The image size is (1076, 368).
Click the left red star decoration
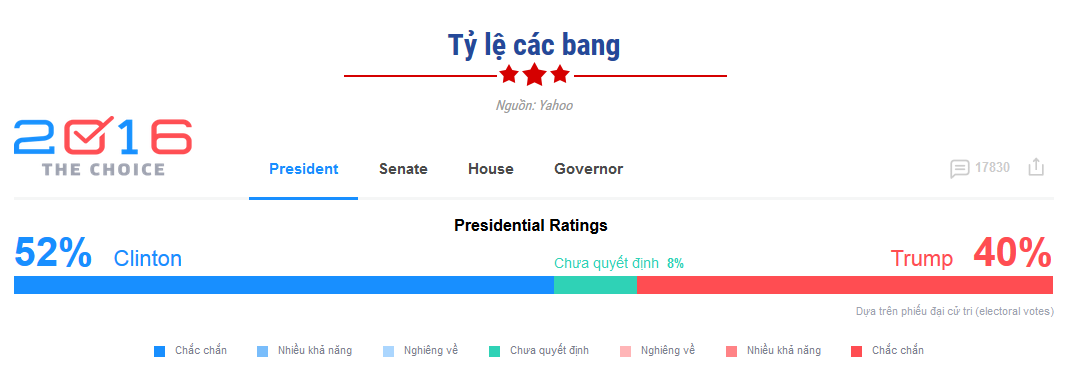pos(508,74)
